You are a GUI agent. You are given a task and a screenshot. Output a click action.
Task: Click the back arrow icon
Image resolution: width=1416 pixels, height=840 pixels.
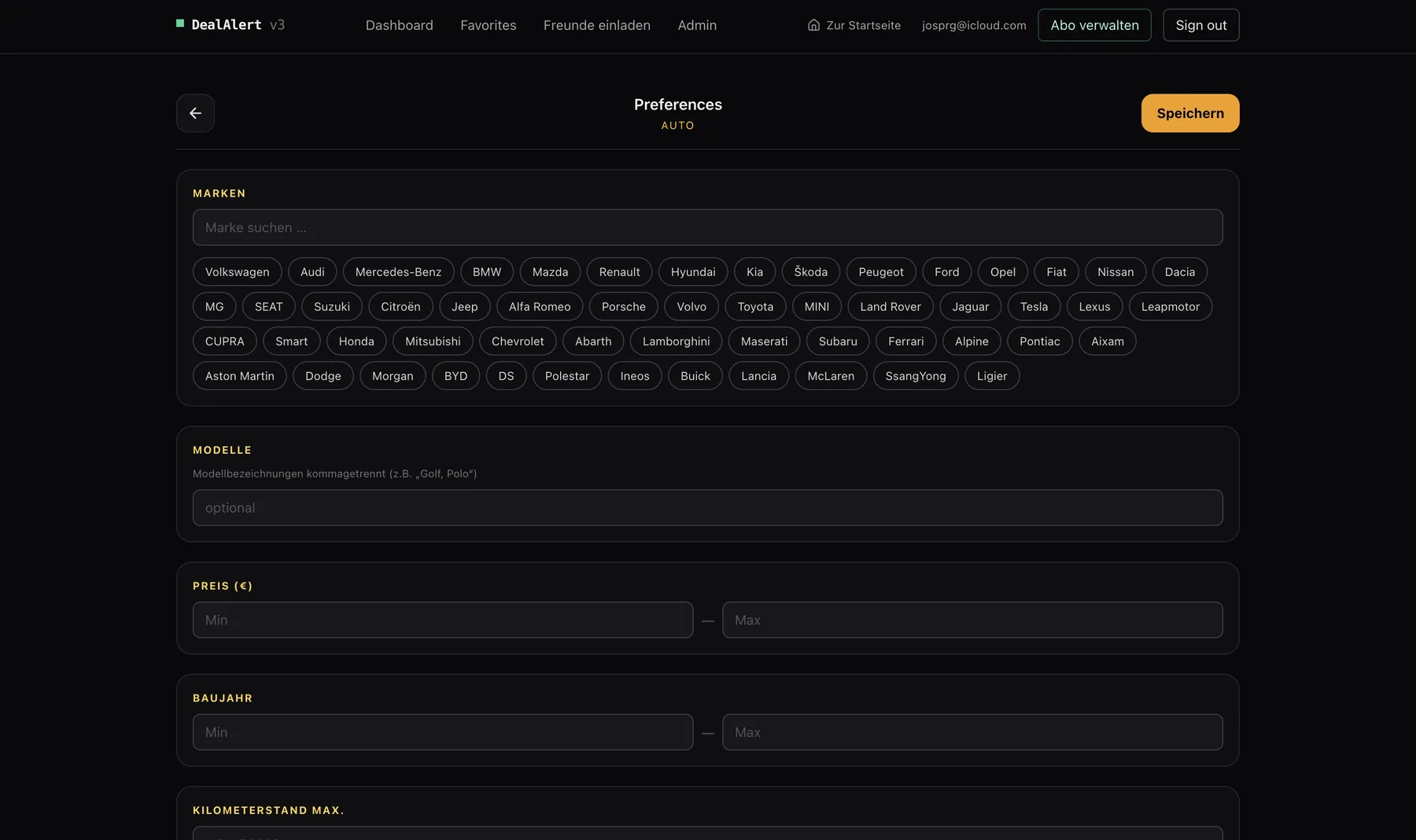(x=195, y=113)
